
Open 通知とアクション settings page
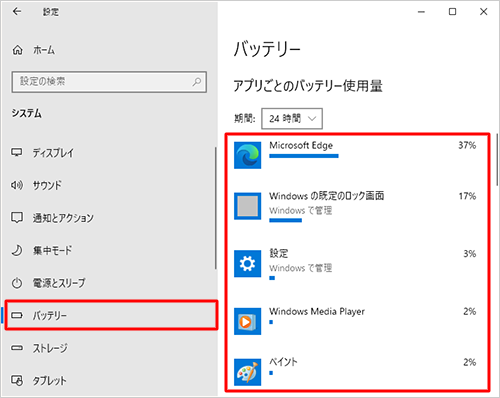[x=63, y=218]
